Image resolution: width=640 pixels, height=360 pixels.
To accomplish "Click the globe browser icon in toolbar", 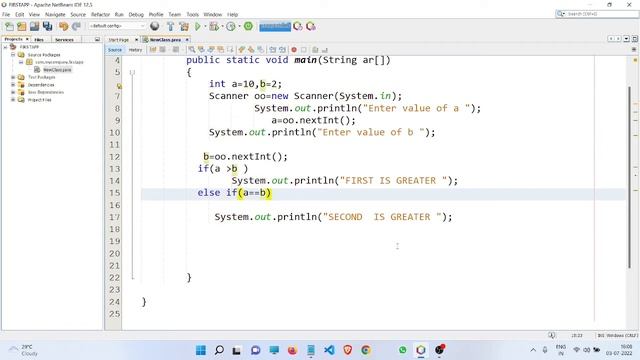I will [155, 27].
